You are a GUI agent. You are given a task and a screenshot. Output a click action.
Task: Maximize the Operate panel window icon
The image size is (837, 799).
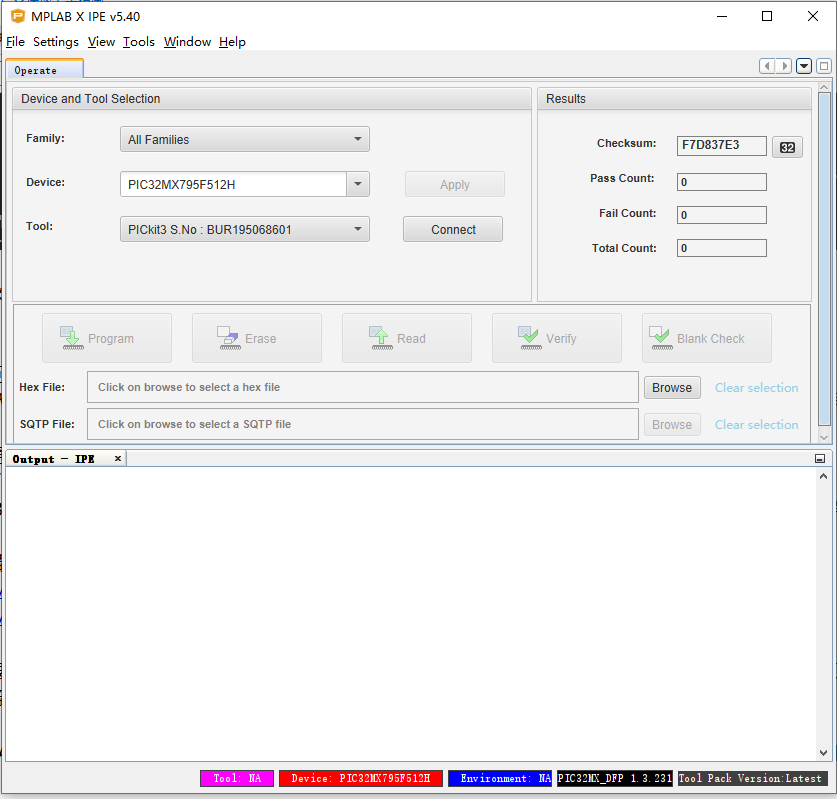(824, 66)
